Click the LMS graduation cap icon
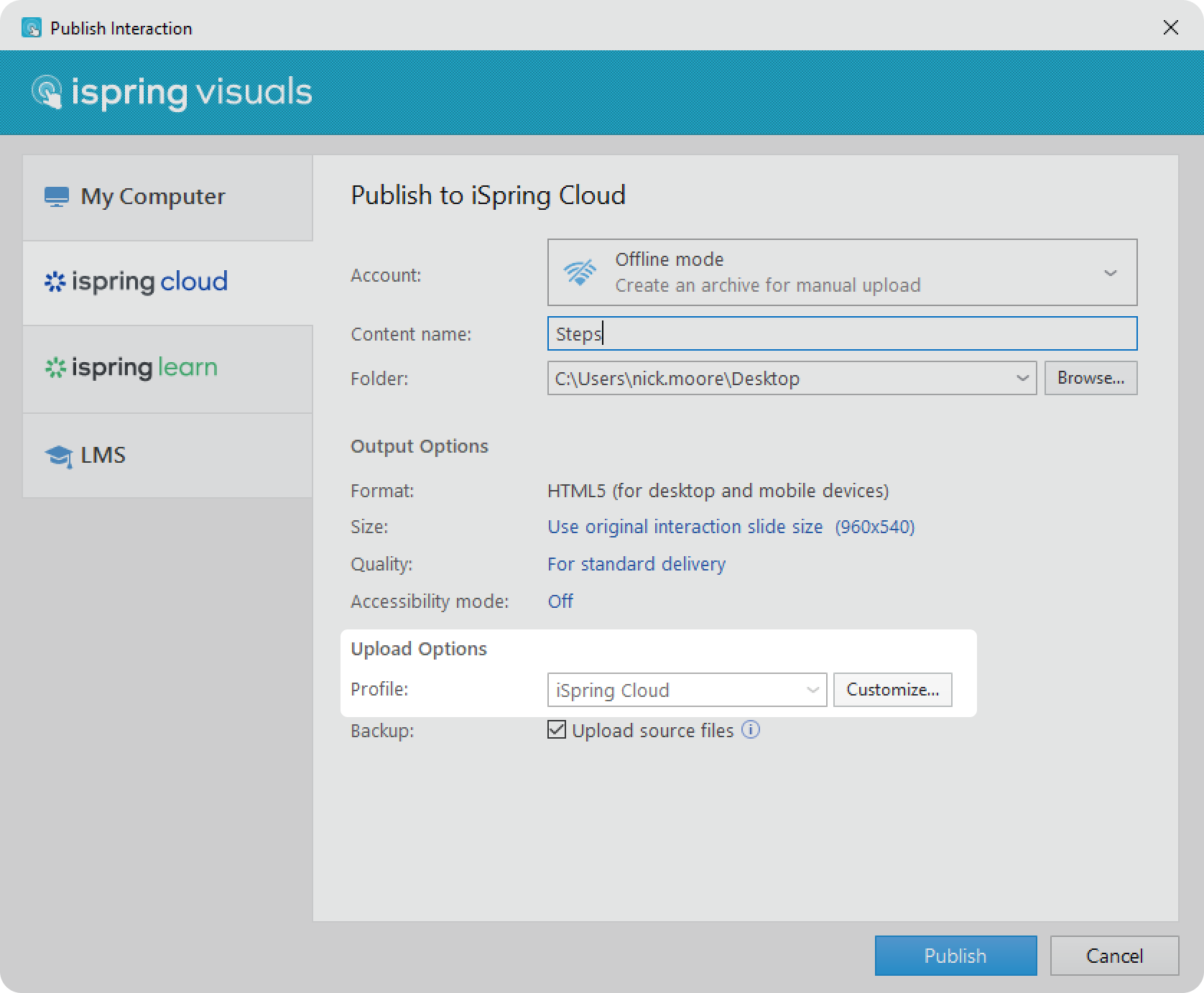This screenshot has height=993, width=1204. [x=58, y=456]
